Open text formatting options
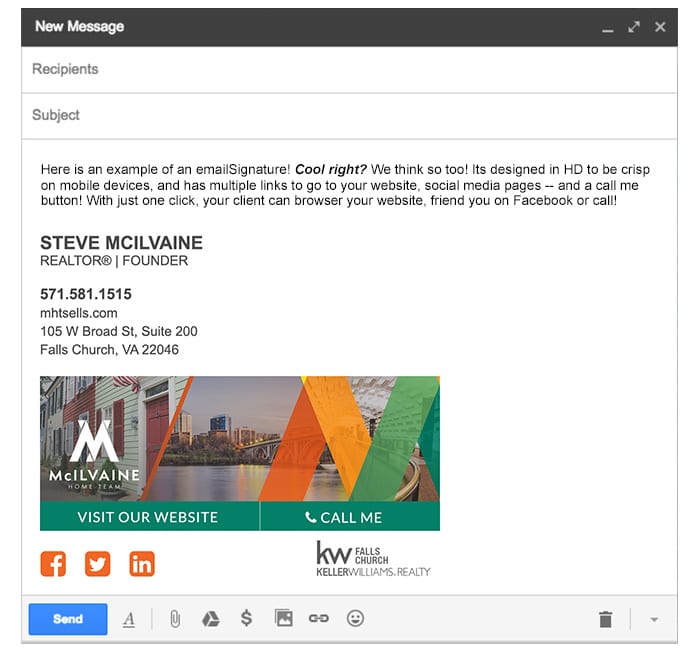The height and width of the screenshot is (650, 700). pos(129,619)
